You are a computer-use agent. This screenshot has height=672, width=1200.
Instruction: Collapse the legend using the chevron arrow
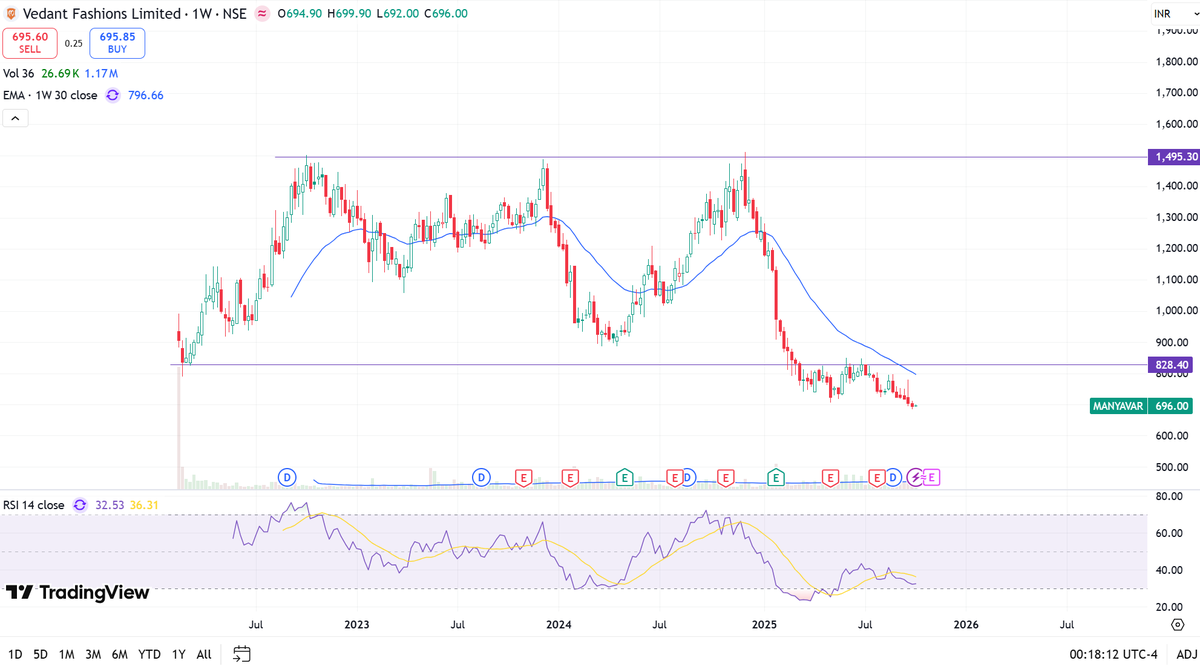pos(15,118)
